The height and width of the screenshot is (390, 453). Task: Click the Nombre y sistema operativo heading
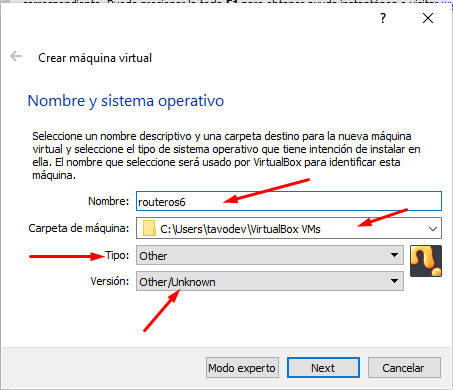[126, 101]
